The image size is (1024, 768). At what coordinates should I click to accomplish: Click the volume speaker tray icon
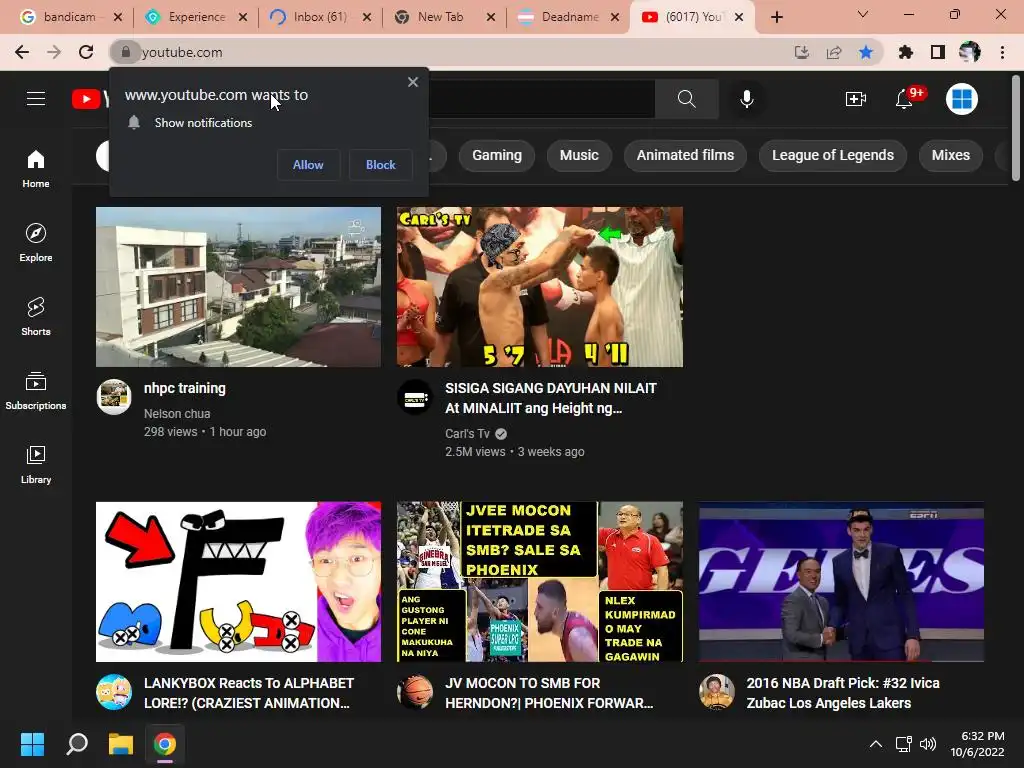coord(927,744)
